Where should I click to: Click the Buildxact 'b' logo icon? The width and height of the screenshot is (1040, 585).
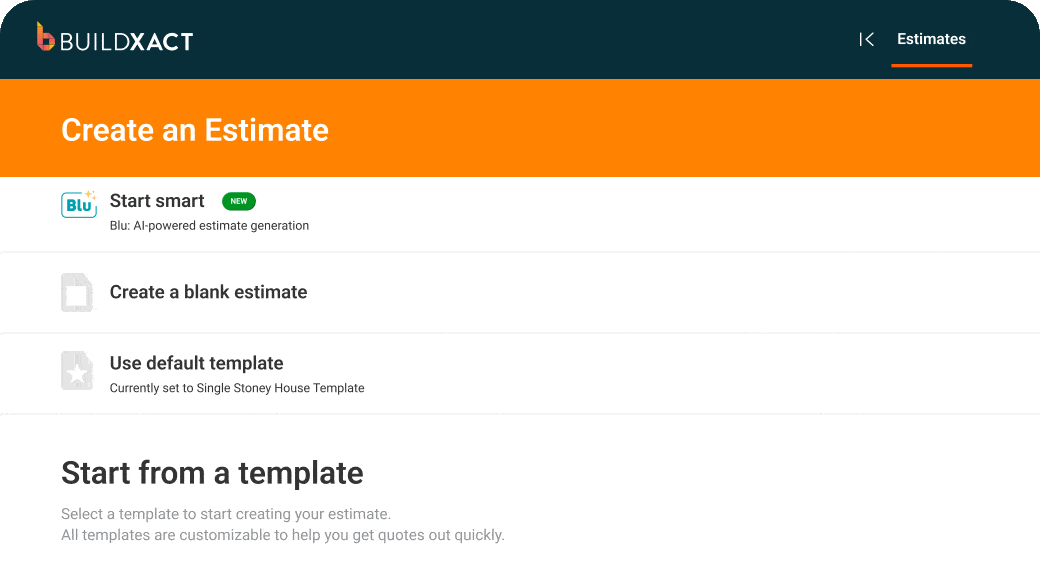point(42,39)
